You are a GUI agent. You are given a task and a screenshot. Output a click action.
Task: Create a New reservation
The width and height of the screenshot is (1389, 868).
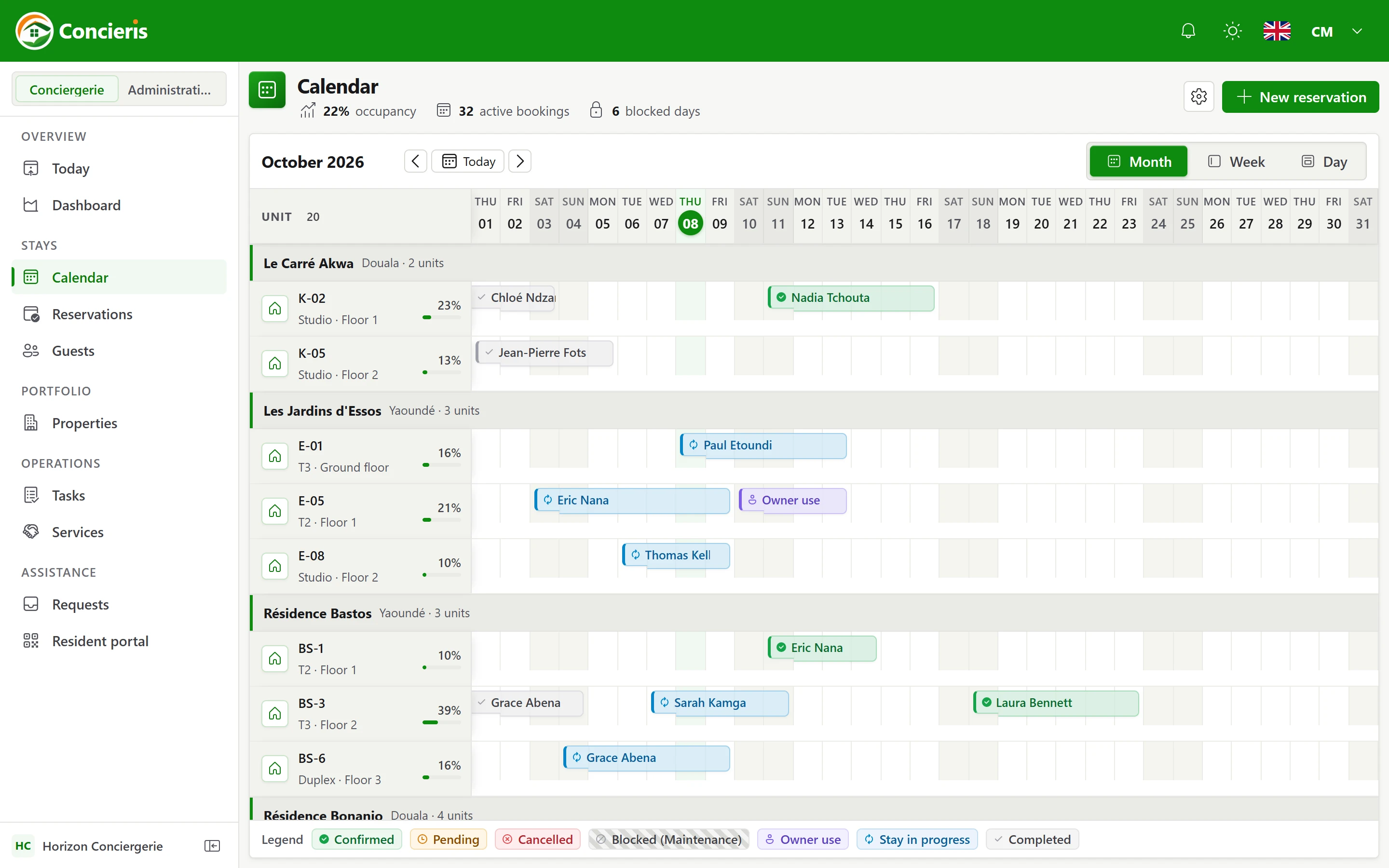click(1300, 96)
